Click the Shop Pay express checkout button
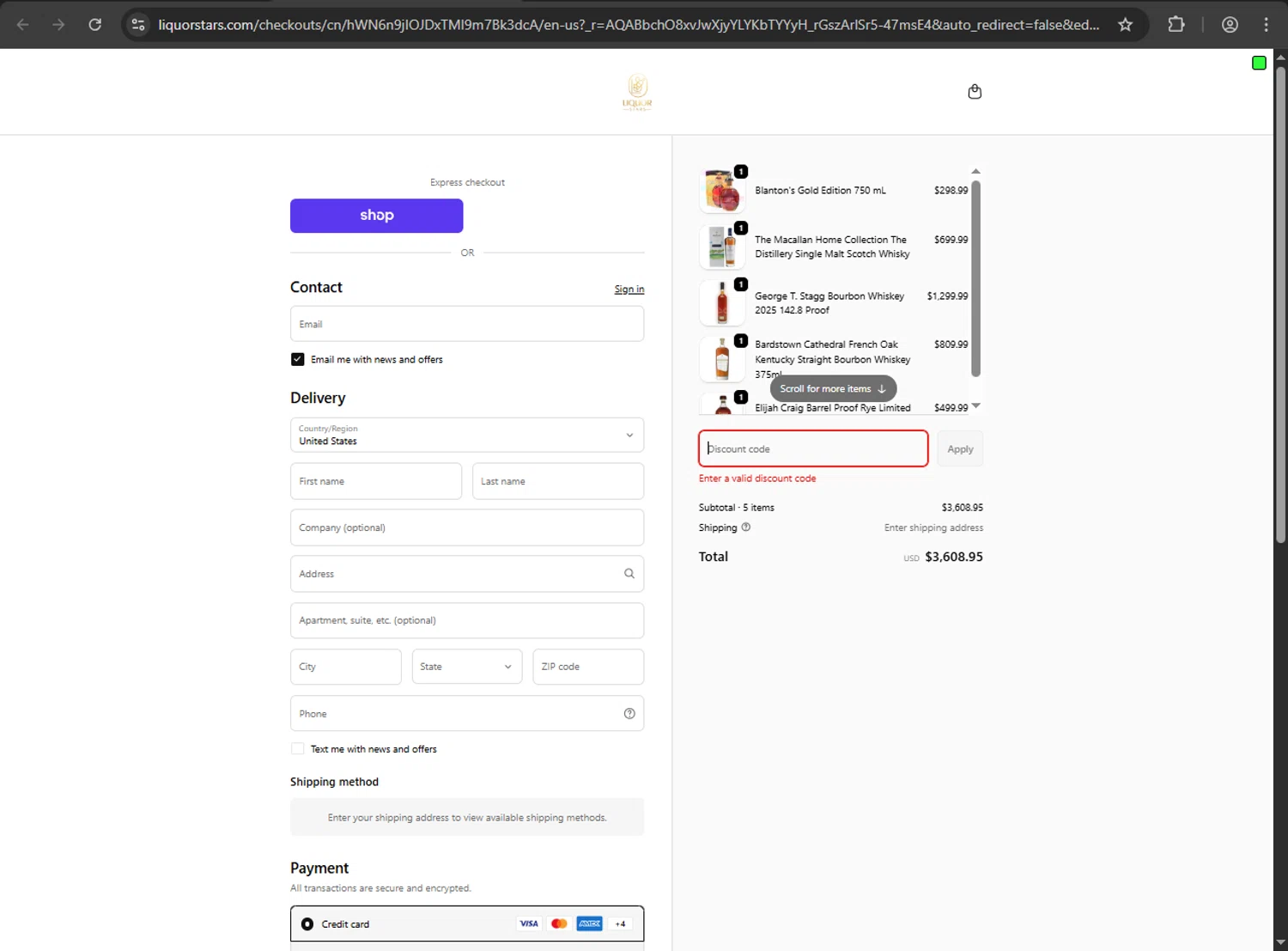Screen dimensions: 1288x951 click(x=377, y=216)
